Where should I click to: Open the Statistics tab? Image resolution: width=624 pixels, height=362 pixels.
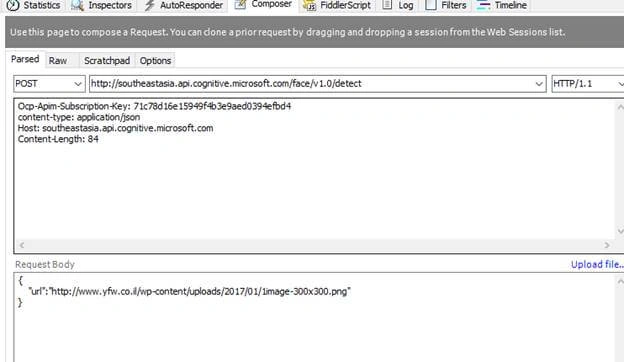point(34,6)
